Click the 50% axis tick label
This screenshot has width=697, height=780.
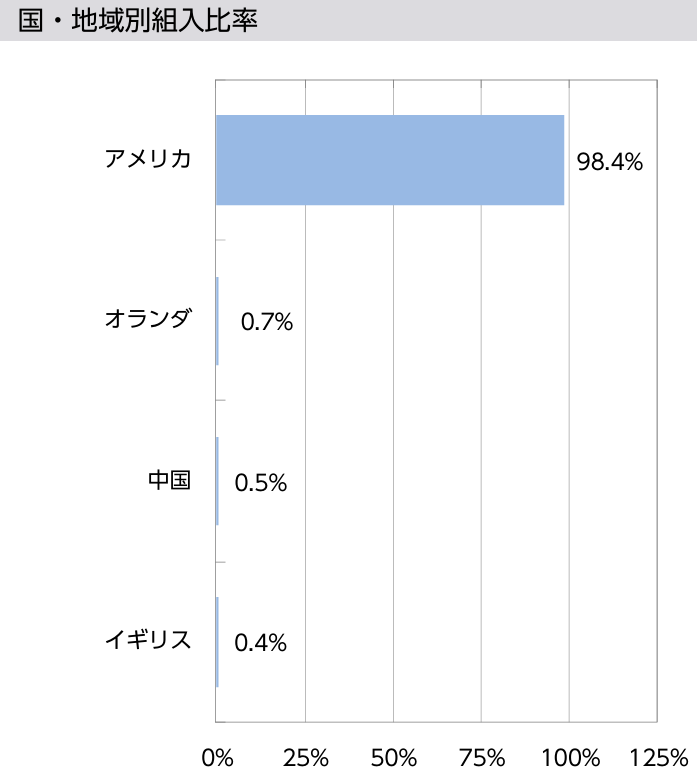[394, 756]
